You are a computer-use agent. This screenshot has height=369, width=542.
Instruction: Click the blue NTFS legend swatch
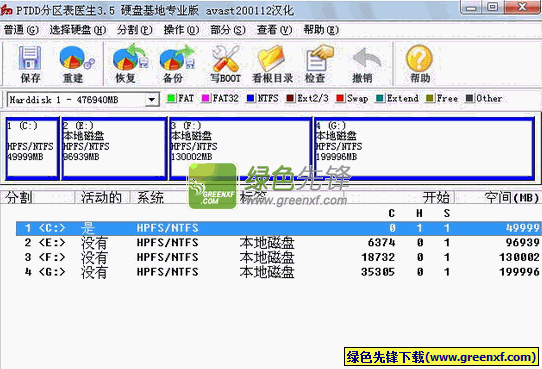pos(250,98)
